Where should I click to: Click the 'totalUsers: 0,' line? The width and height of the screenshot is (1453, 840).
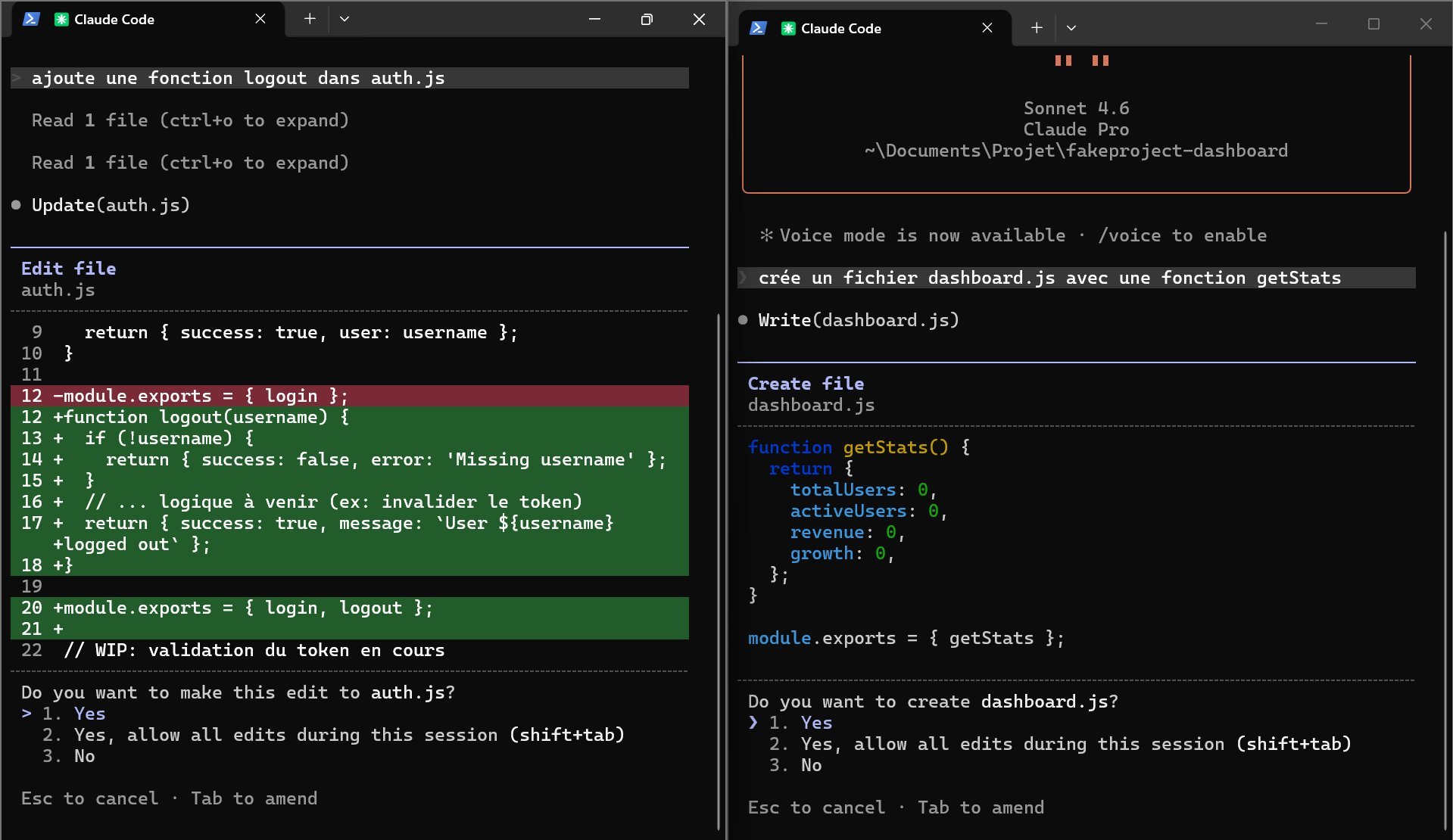(864, 490)
